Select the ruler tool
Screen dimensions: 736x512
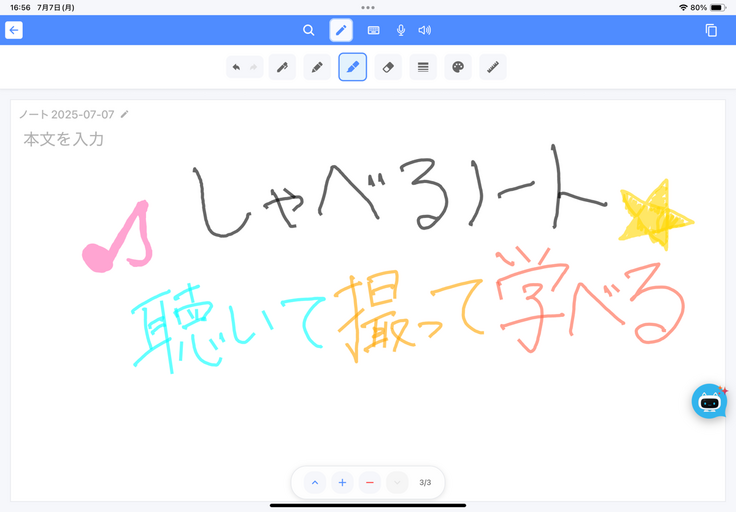(x=492, y=67)
